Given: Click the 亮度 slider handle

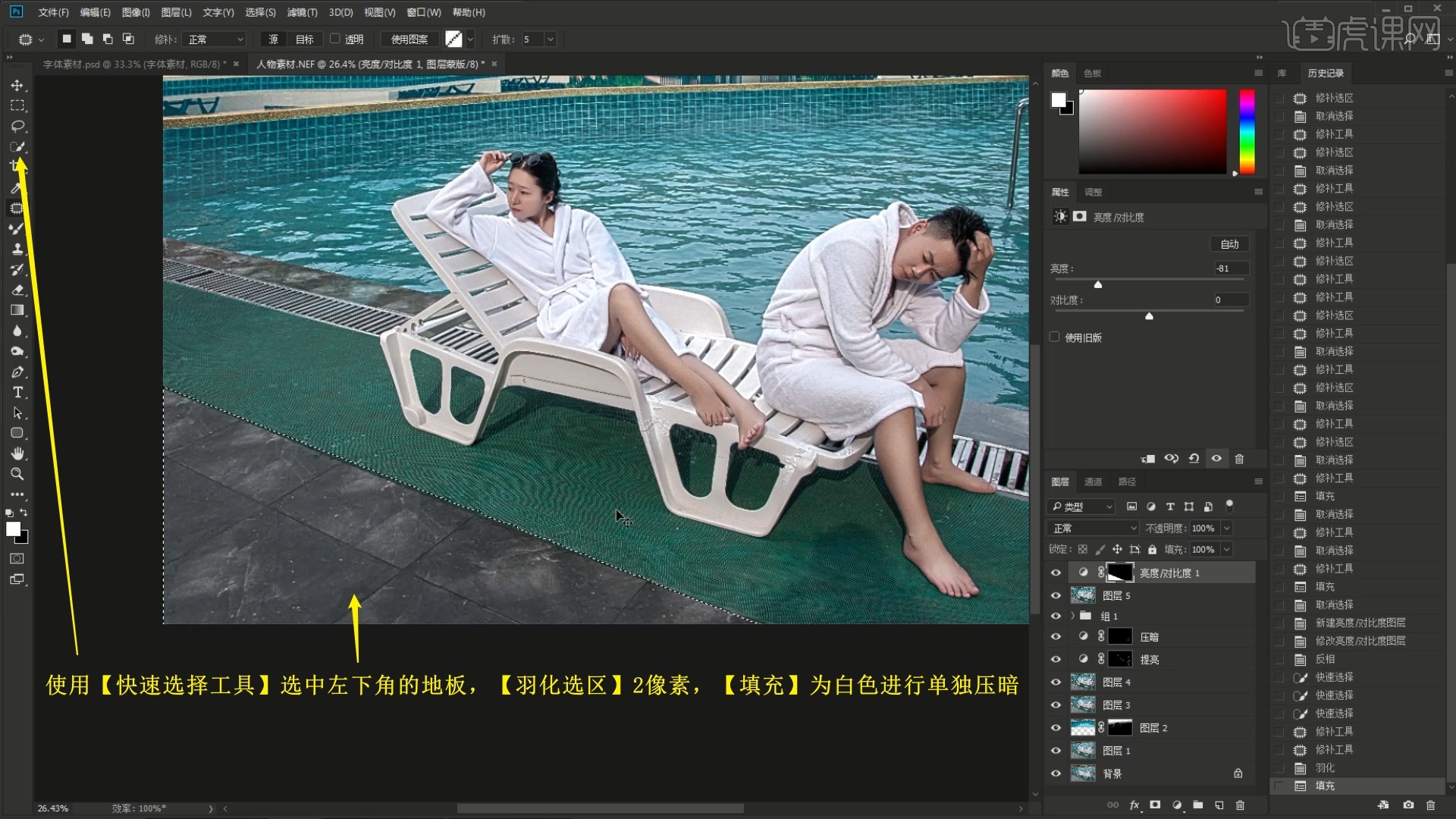Looking at the screenshot, I should pyautogui.click(x=1097, y=284).
